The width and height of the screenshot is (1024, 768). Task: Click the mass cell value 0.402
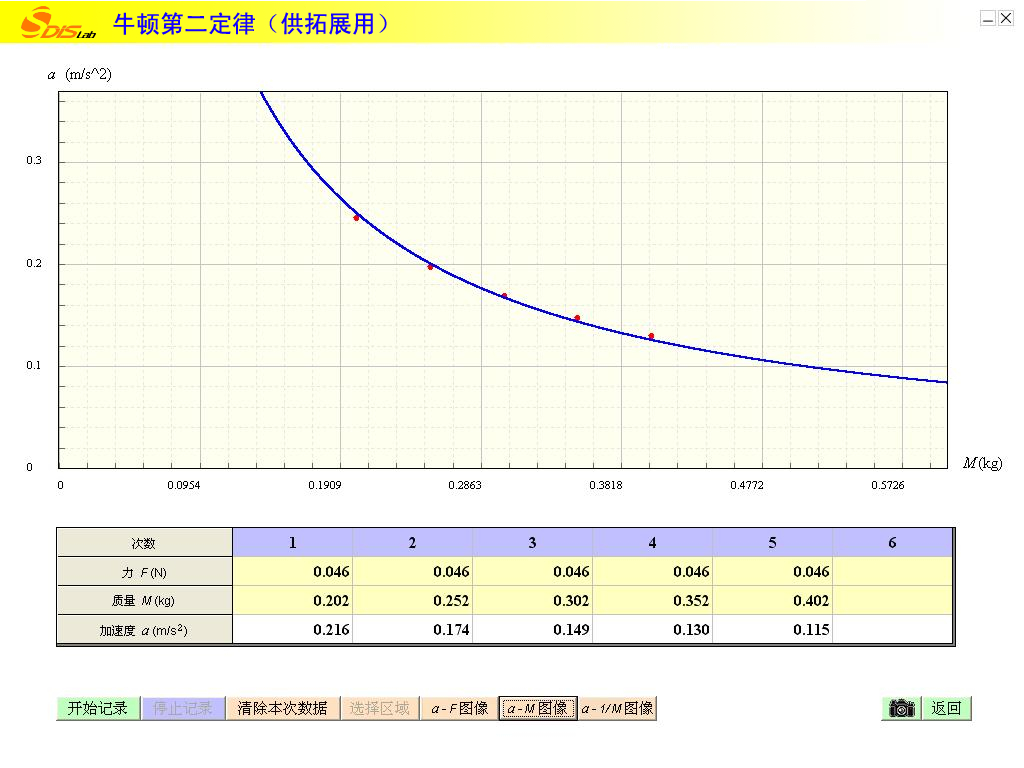772,601
